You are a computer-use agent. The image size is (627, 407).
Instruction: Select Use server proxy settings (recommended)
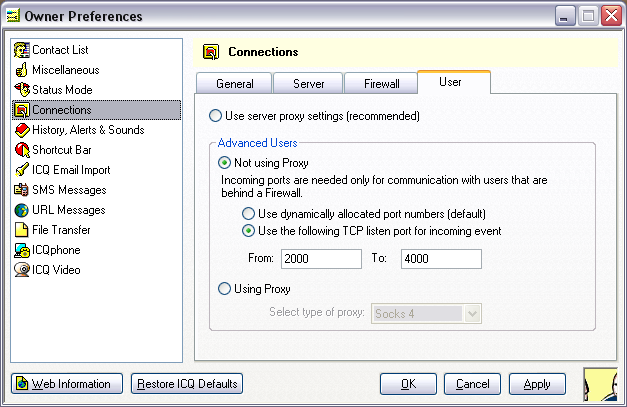[215, 116]
